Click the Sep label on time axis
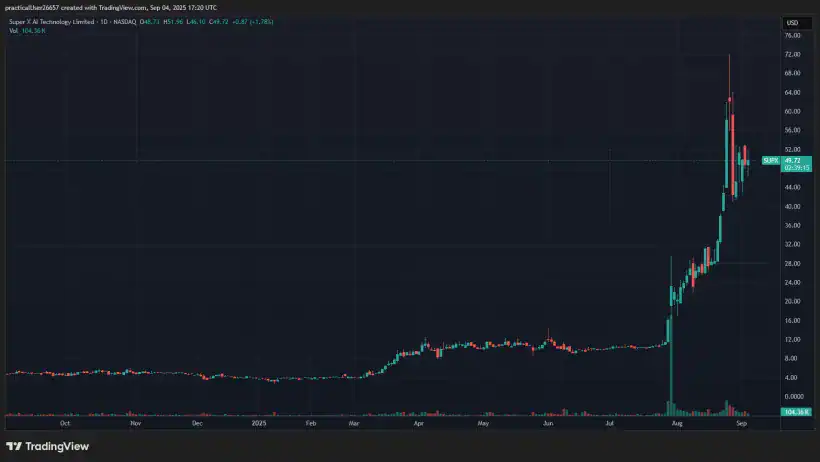 741,424
